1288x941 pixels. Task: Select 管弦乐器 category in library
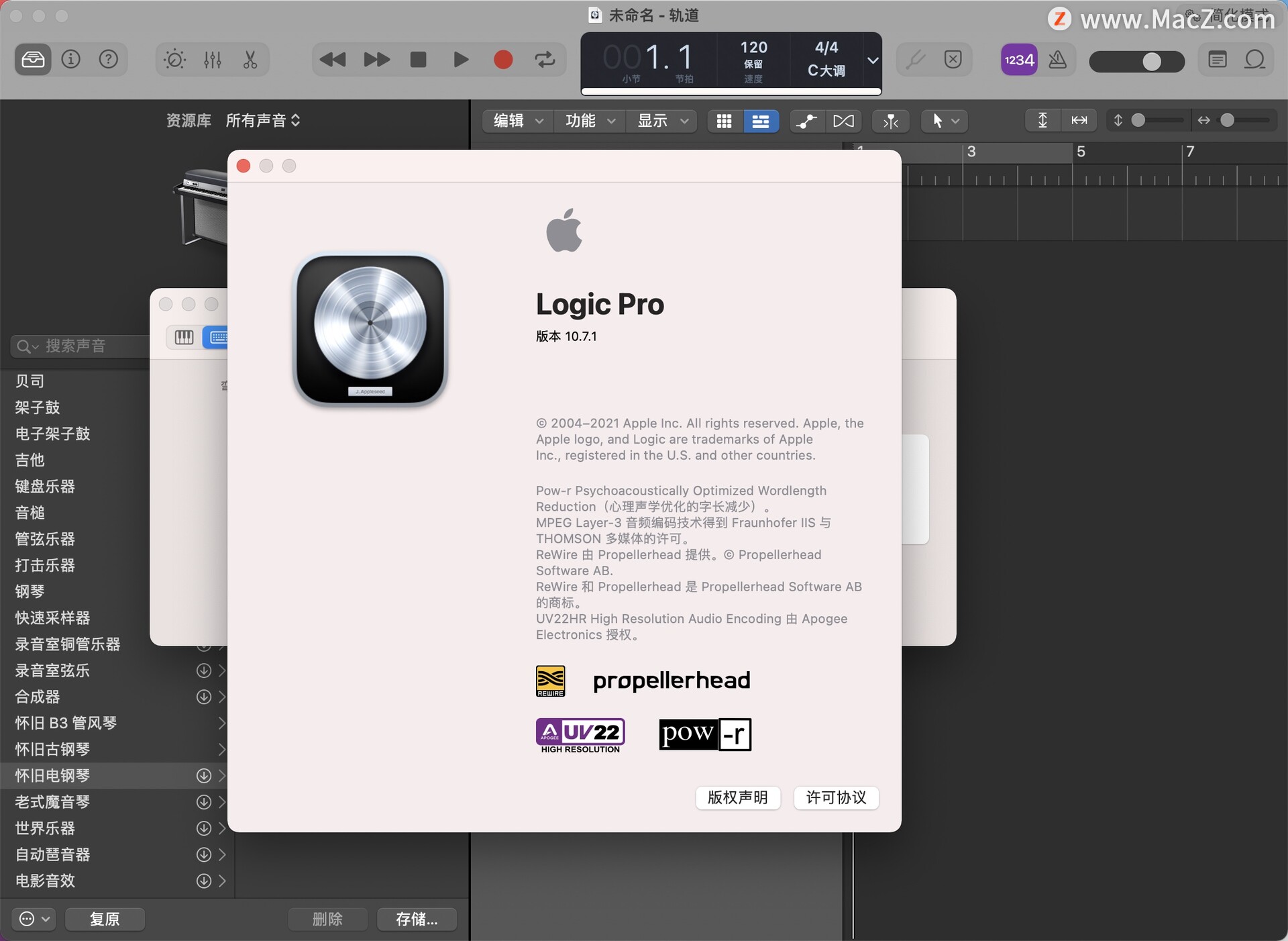tap(45, 539)
